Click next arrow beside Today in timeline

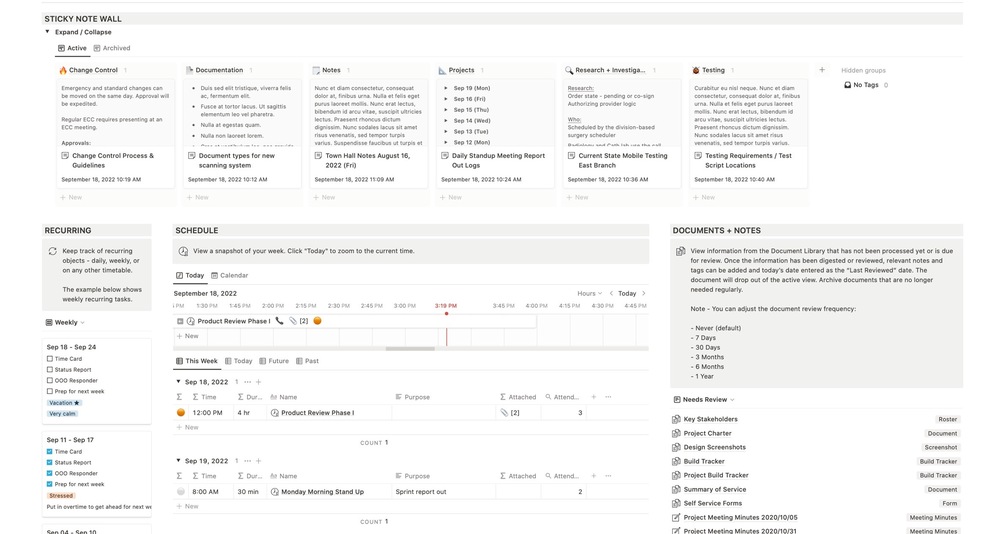(x=644, y=294)
